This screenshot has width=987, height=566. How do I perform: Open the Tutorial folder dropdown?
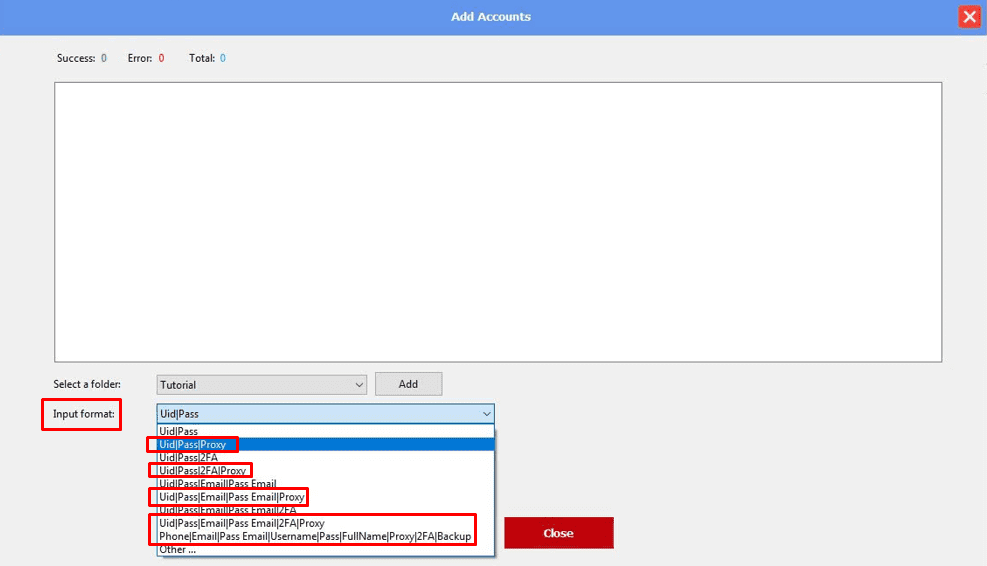coord(261,384)
